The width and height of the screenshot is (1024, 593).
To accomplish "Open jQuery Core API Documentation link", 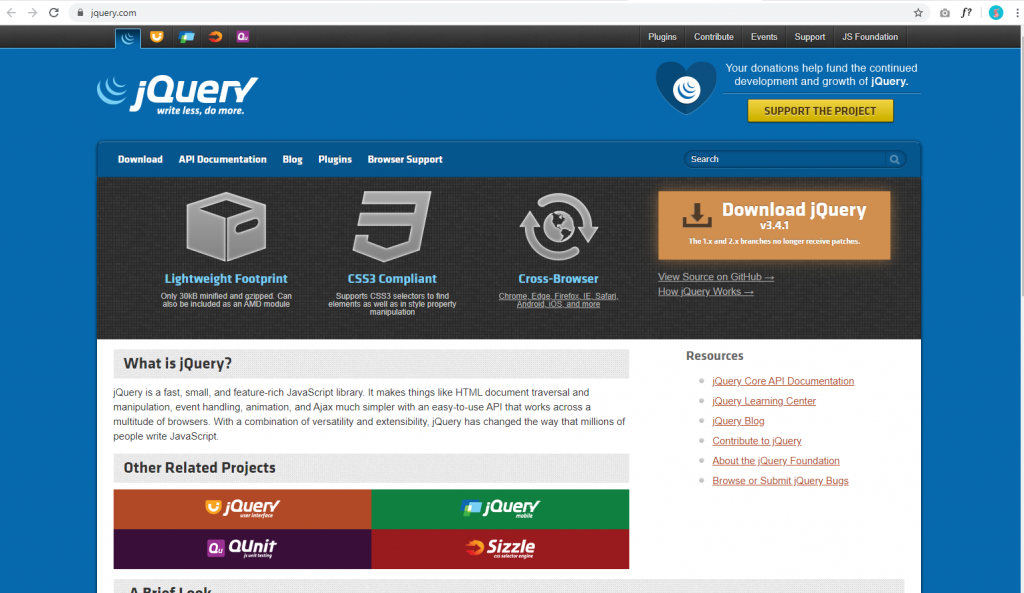I will tap(783, 381).
